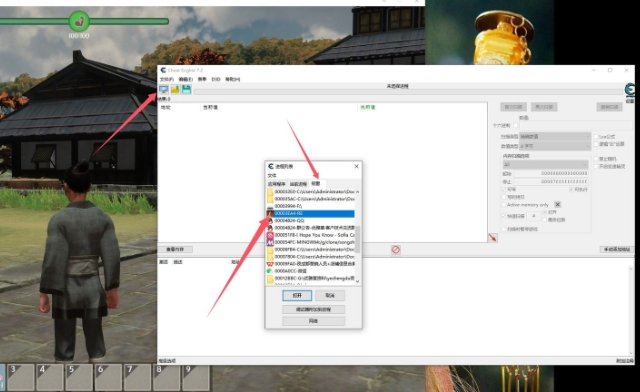Toggle the logical NOT operation checkbox

pos(596,144)
